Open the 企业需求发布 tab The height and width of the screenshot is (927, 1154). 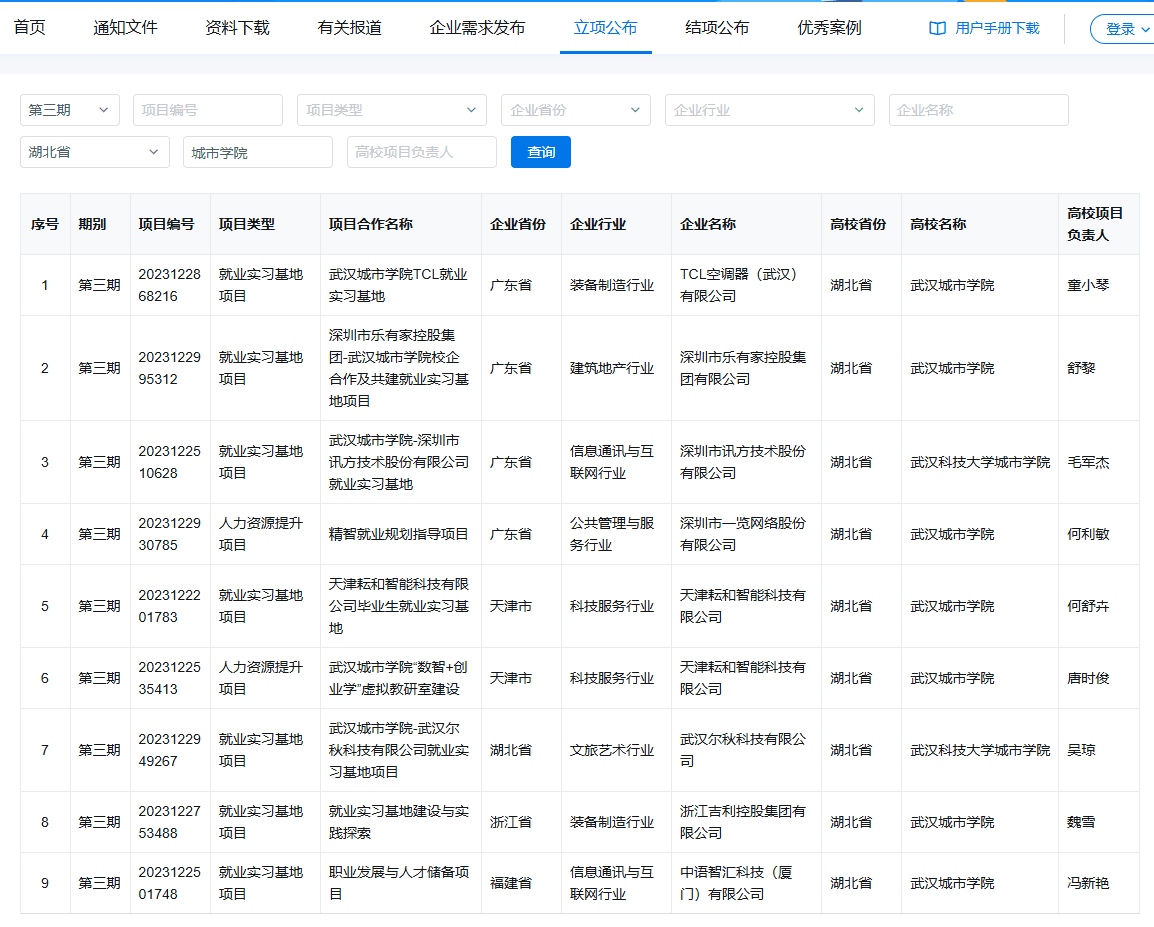tap(477, 28)
